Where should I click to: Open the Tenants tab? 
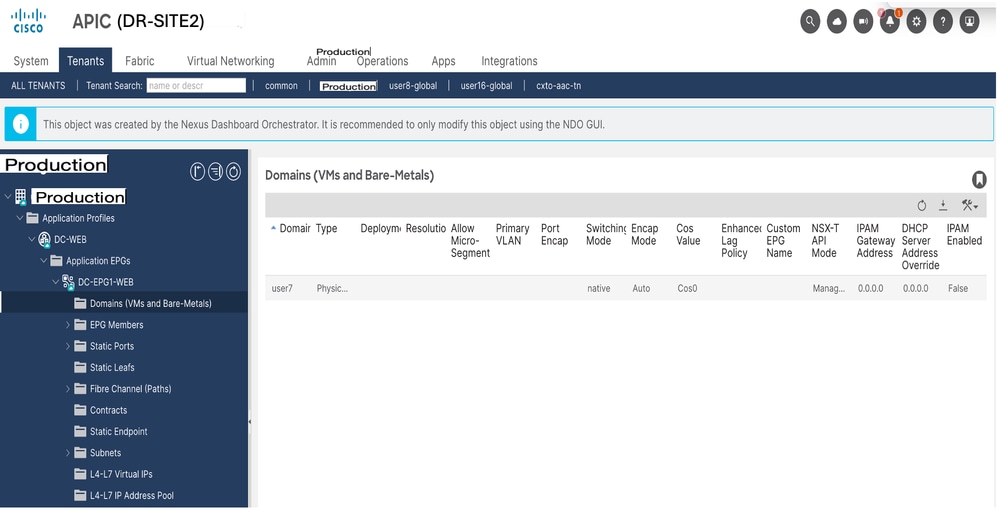85,60
